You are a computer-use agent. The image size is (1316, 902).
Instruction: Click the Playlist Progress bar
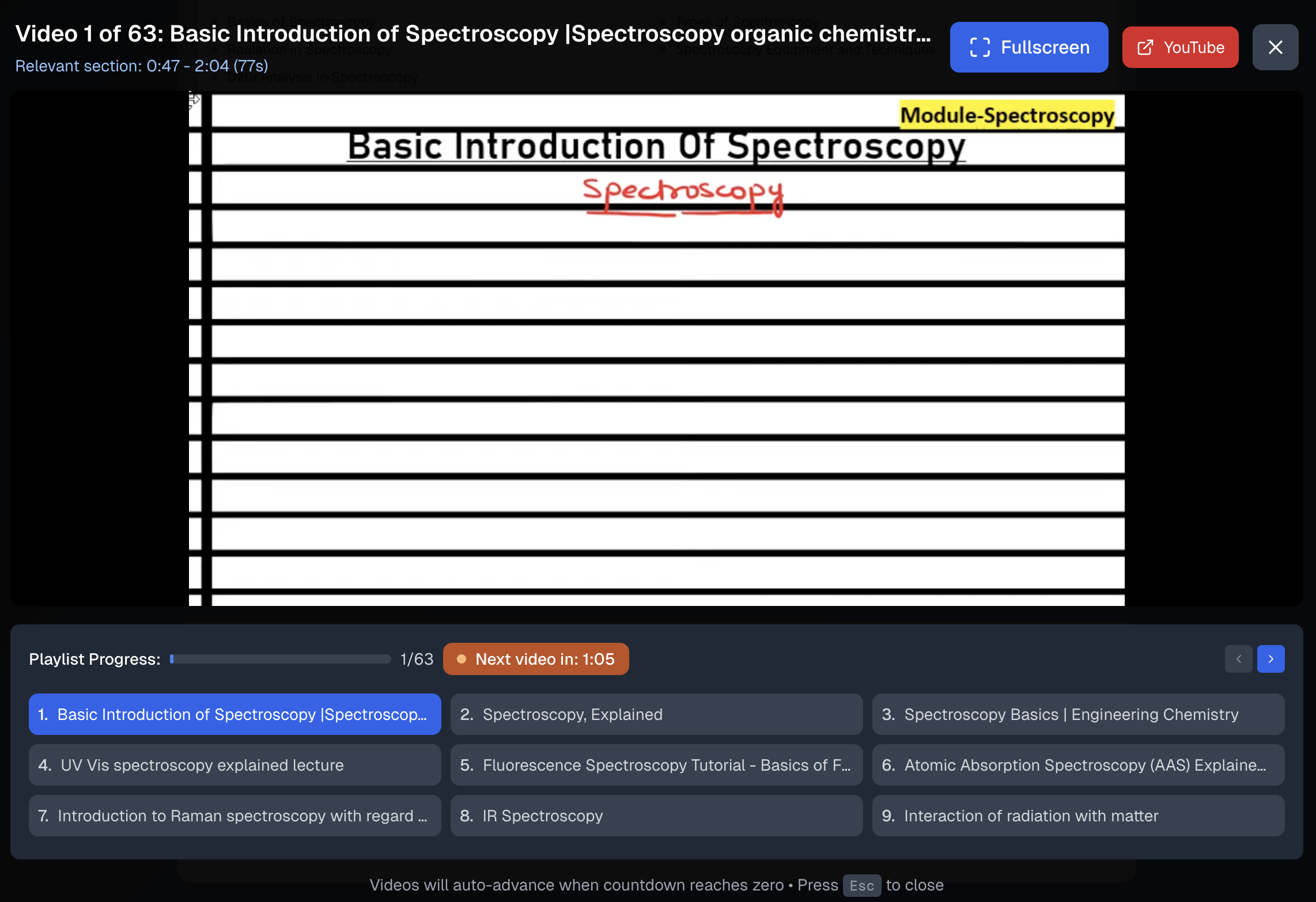click(280, 659)
